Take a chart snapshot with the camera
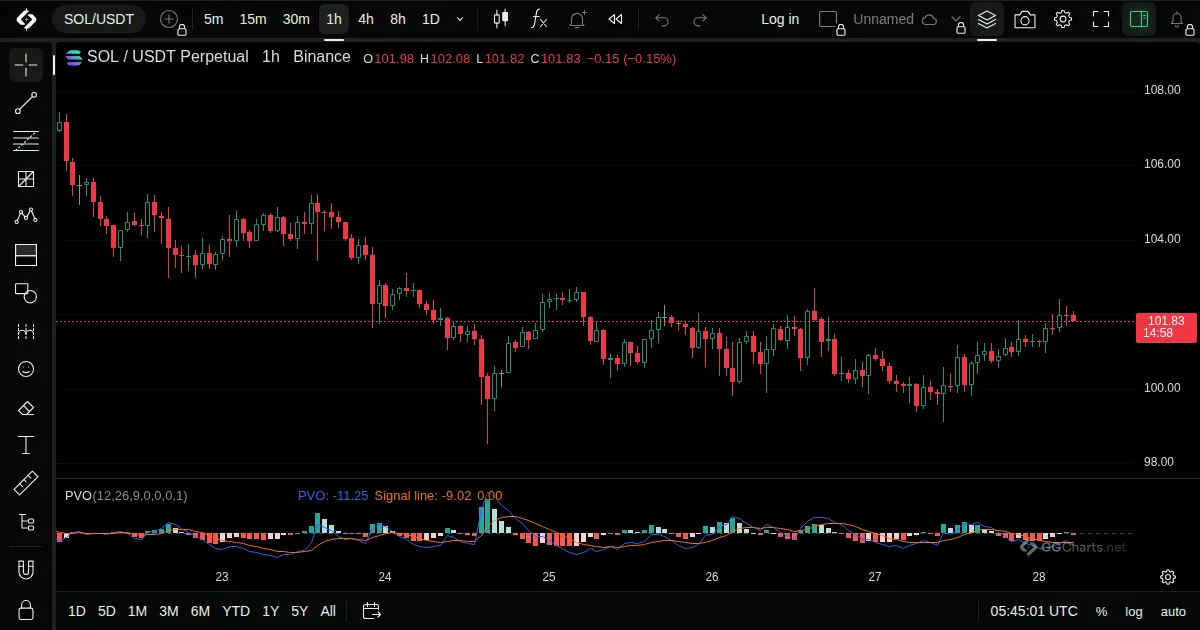 click(1025, 19)
